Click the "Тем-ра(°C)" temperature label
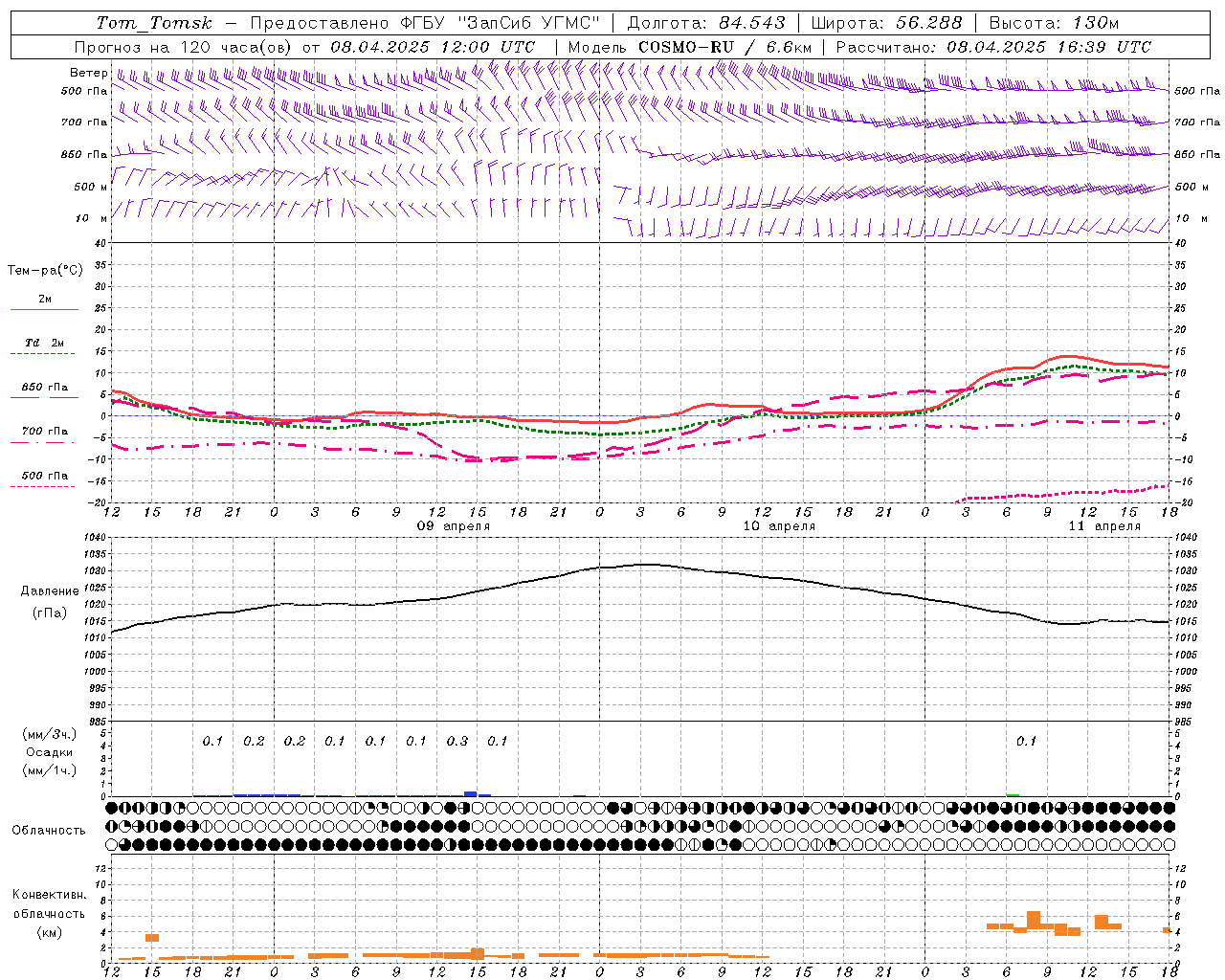This screenshot has height=980, width=1225. [45, 271]
